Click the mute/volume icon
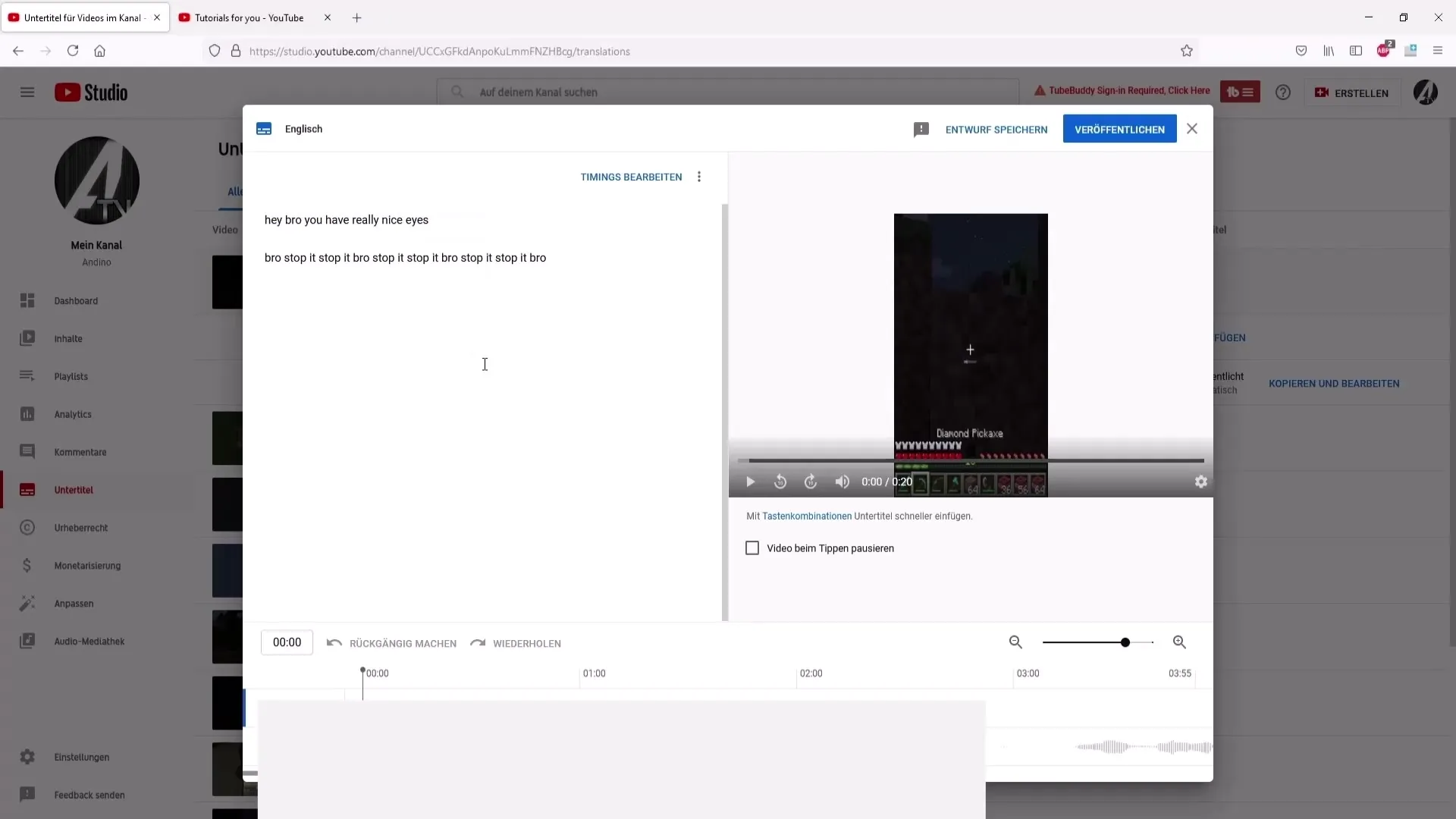Screen dimensions: 1456x819 [x=843, y=482]
